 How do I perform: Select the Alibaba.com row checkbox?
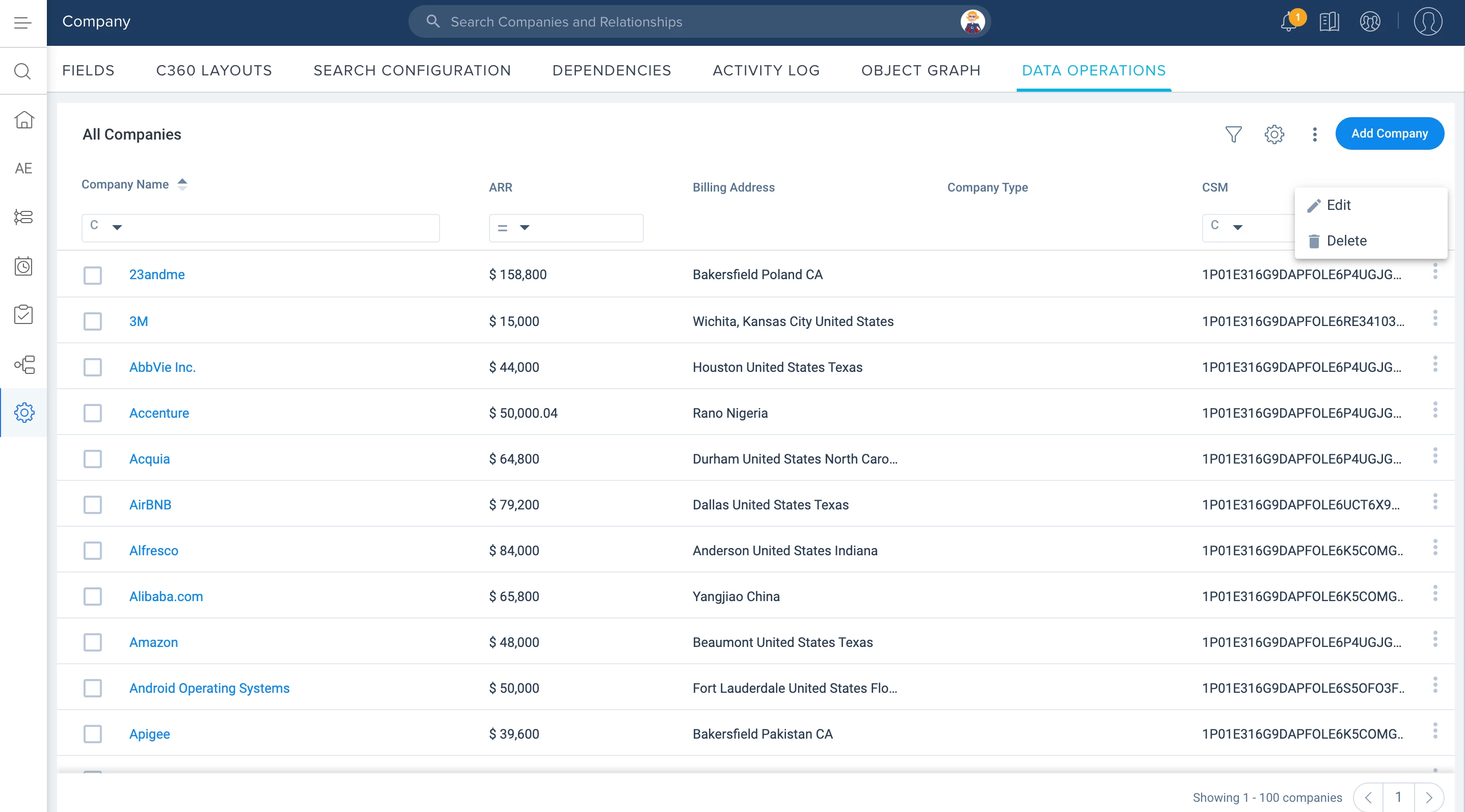point(93,597)
